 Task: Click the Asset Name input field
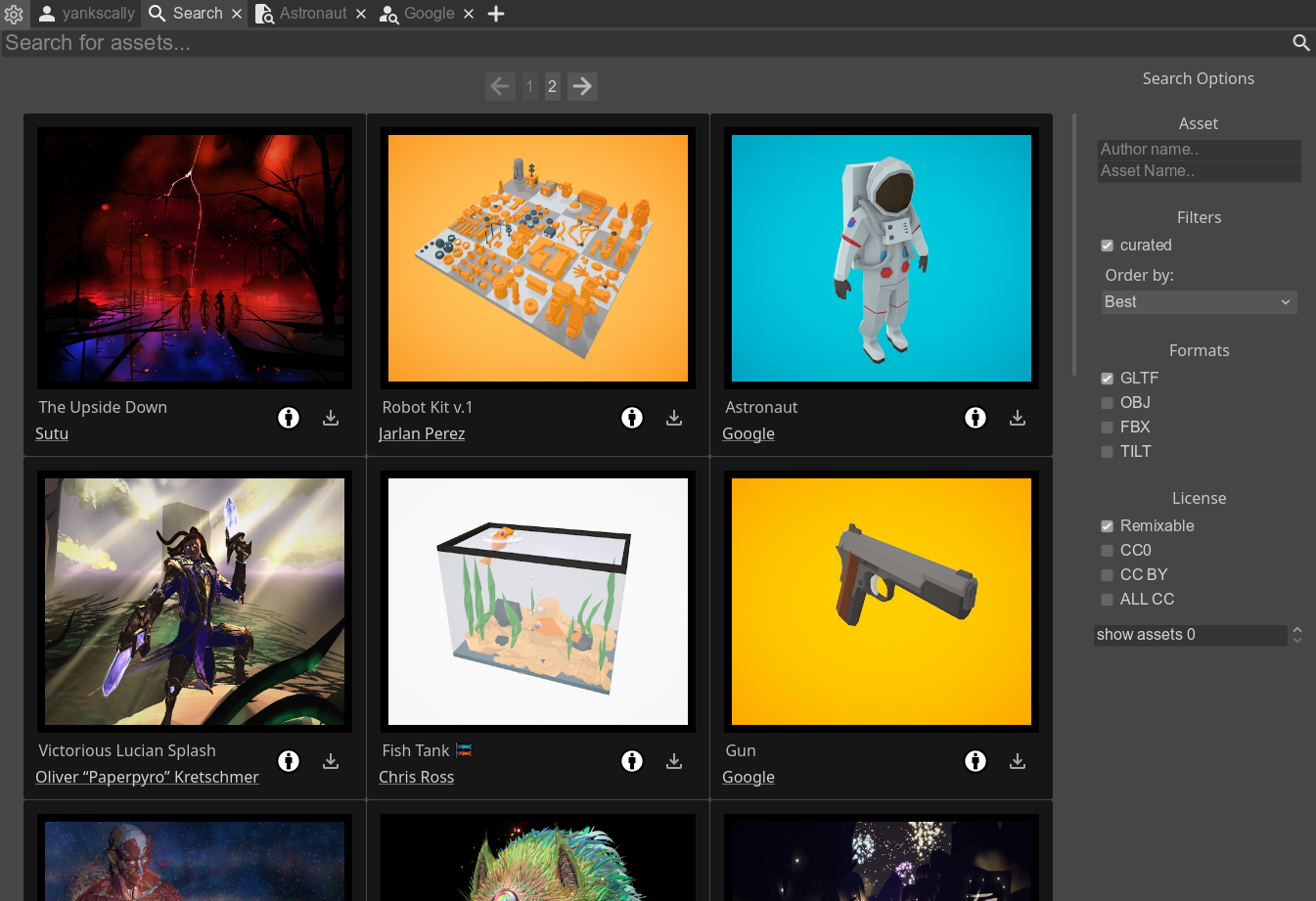(x=1200, y=171)
